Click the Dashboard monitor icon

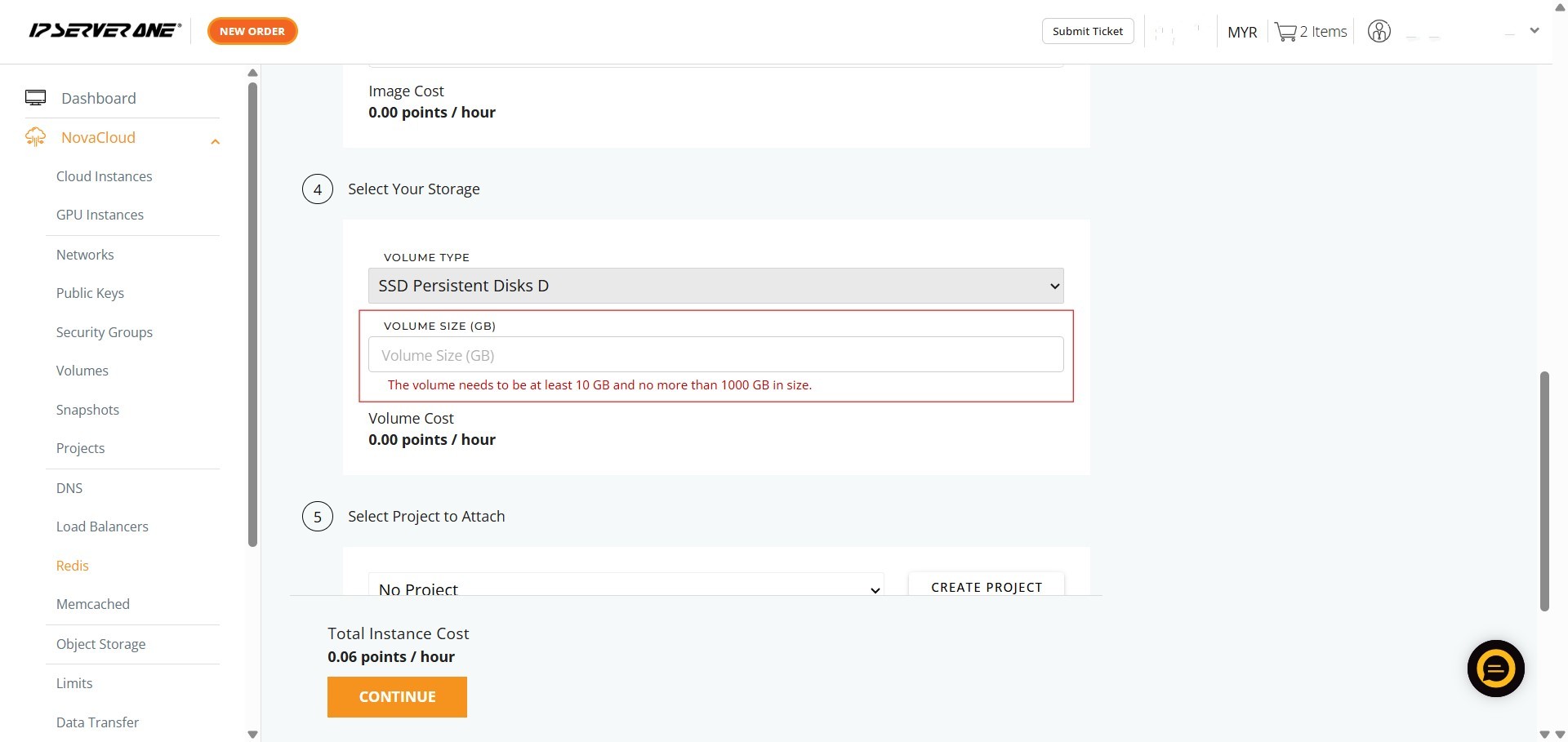click(35, 98)
